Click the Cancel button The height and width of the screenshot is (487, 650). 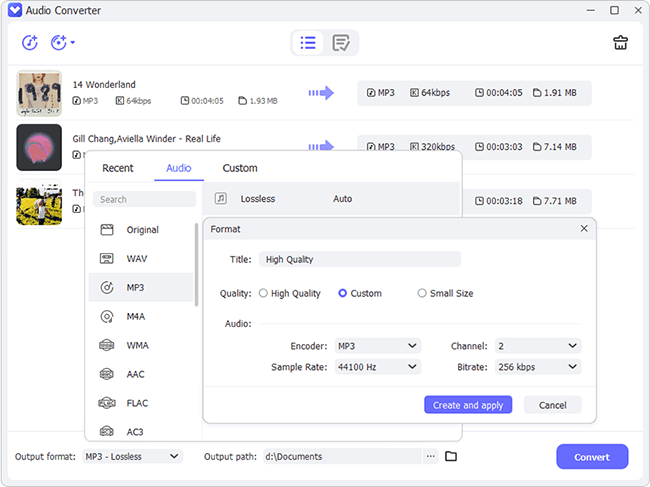pos(553,405)
